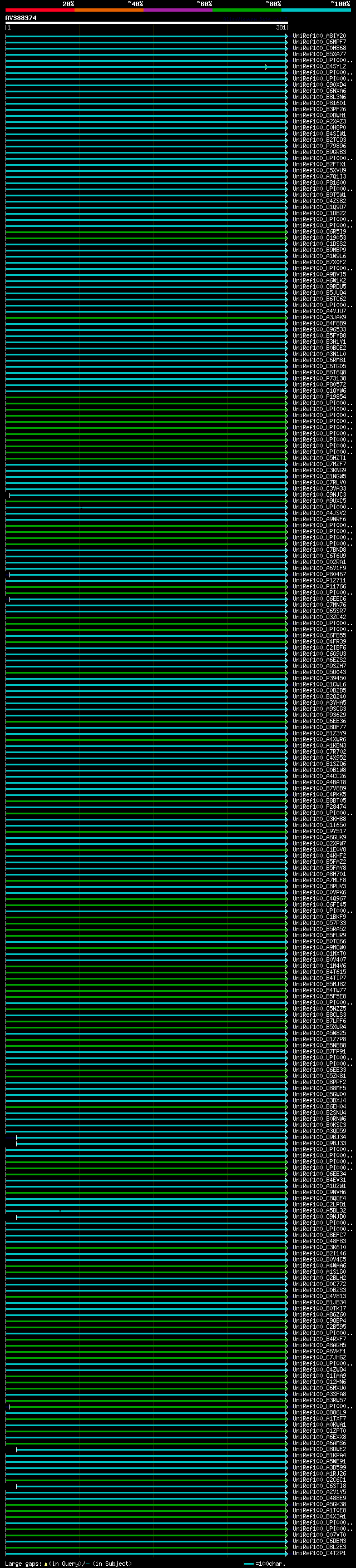
Task: Click the AV388374 query sequence label
Action: pos(21,18)
